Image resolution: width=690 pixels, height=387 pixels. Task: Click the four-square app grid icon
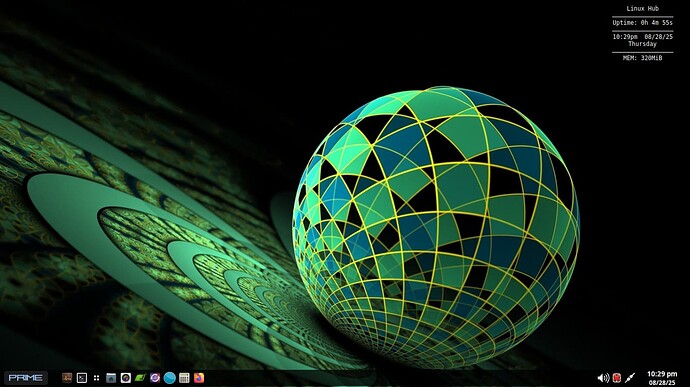pos(96,378)
